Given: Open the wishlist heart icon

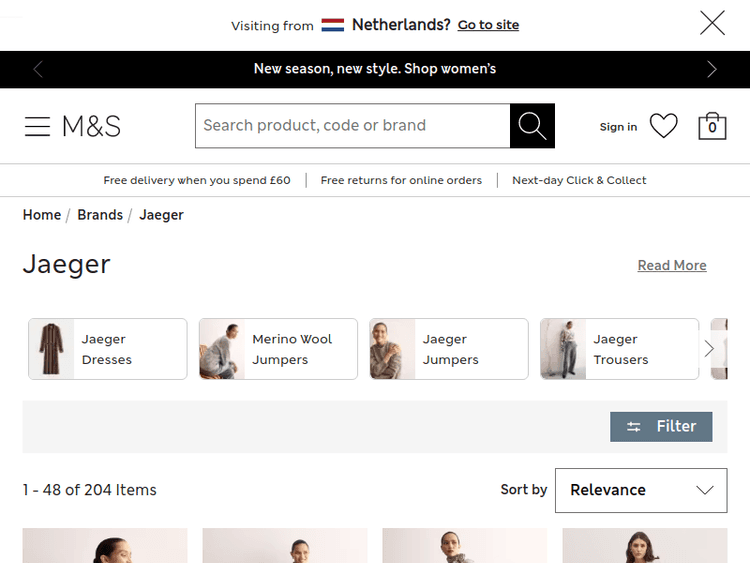Looking at the screenshot, I should [x=663, y=126].
